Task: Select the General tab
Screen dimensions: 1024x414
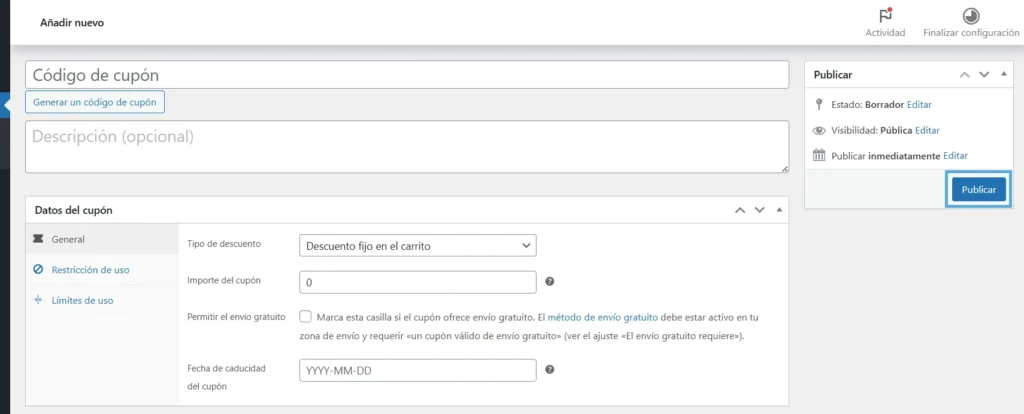Action: pos(68,240)
